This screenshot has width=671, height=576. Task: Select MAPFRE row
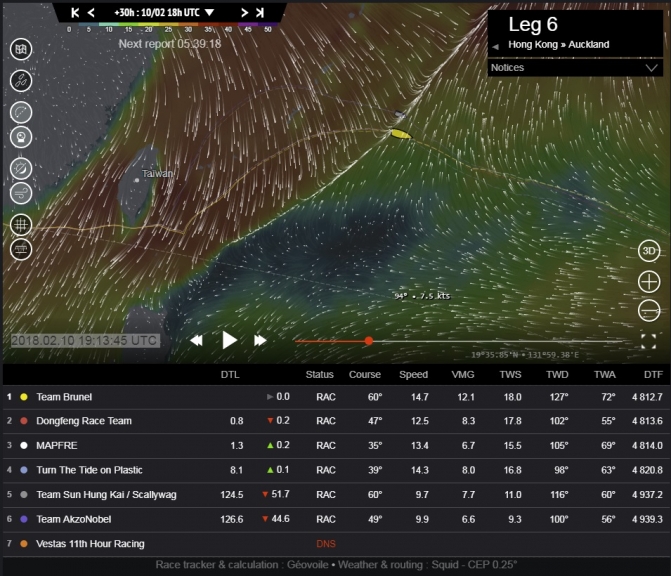point(334,445)
